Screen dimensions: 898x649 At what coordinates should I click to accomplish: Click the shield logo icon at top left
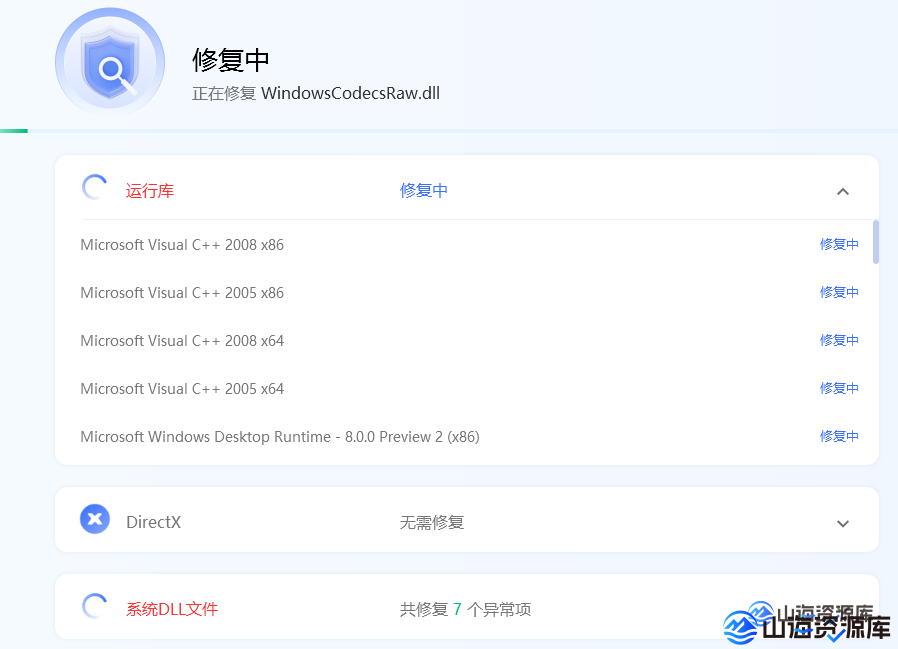point(110,61)
